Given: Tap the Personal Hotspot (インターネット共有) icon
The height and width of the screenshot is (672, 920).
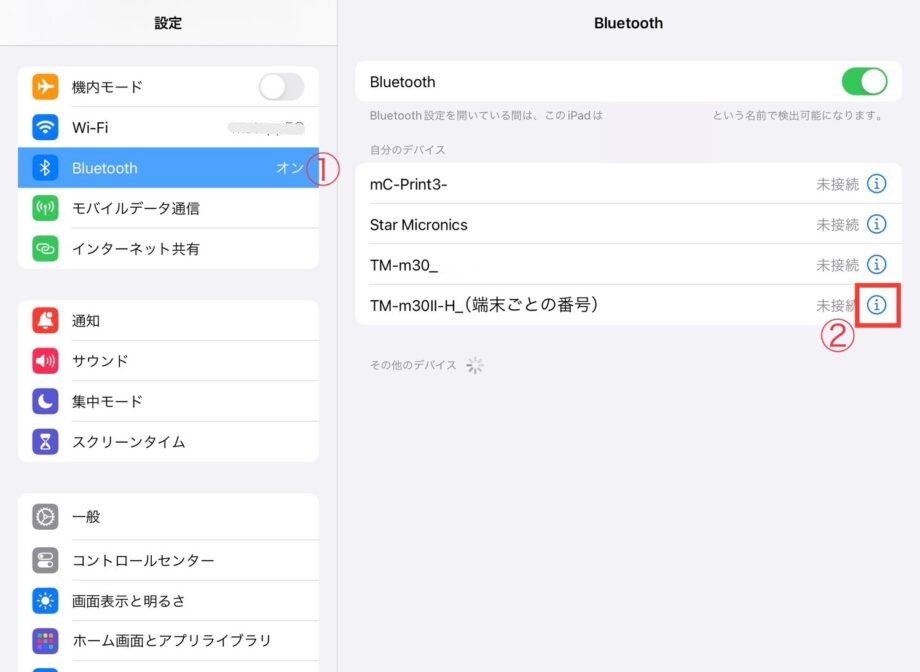Looking at the screenshot, I should point(45,248).
